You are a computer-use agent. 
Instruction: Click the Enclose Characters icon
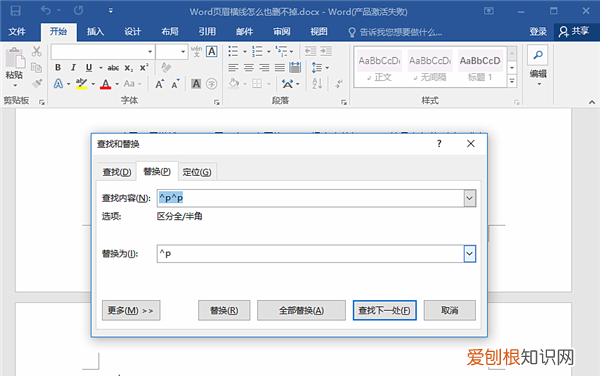point(212,84)
